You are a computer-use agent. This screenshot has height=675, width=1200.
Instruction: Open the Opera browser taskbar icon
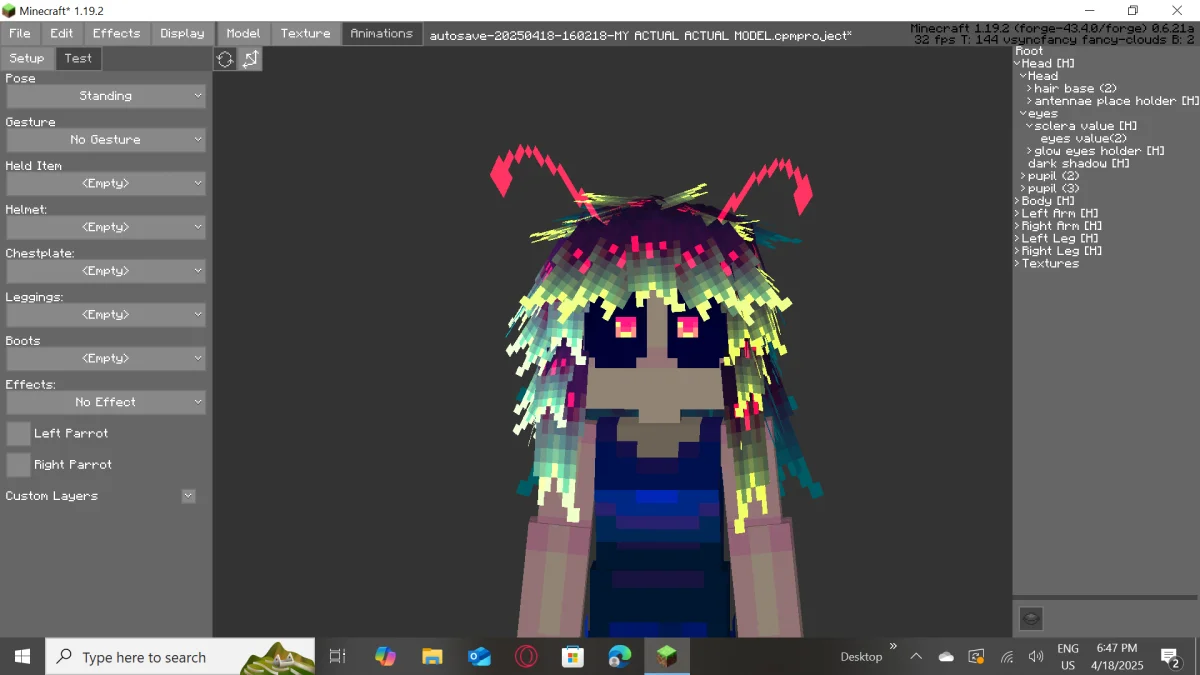click(x=526, y=657)
